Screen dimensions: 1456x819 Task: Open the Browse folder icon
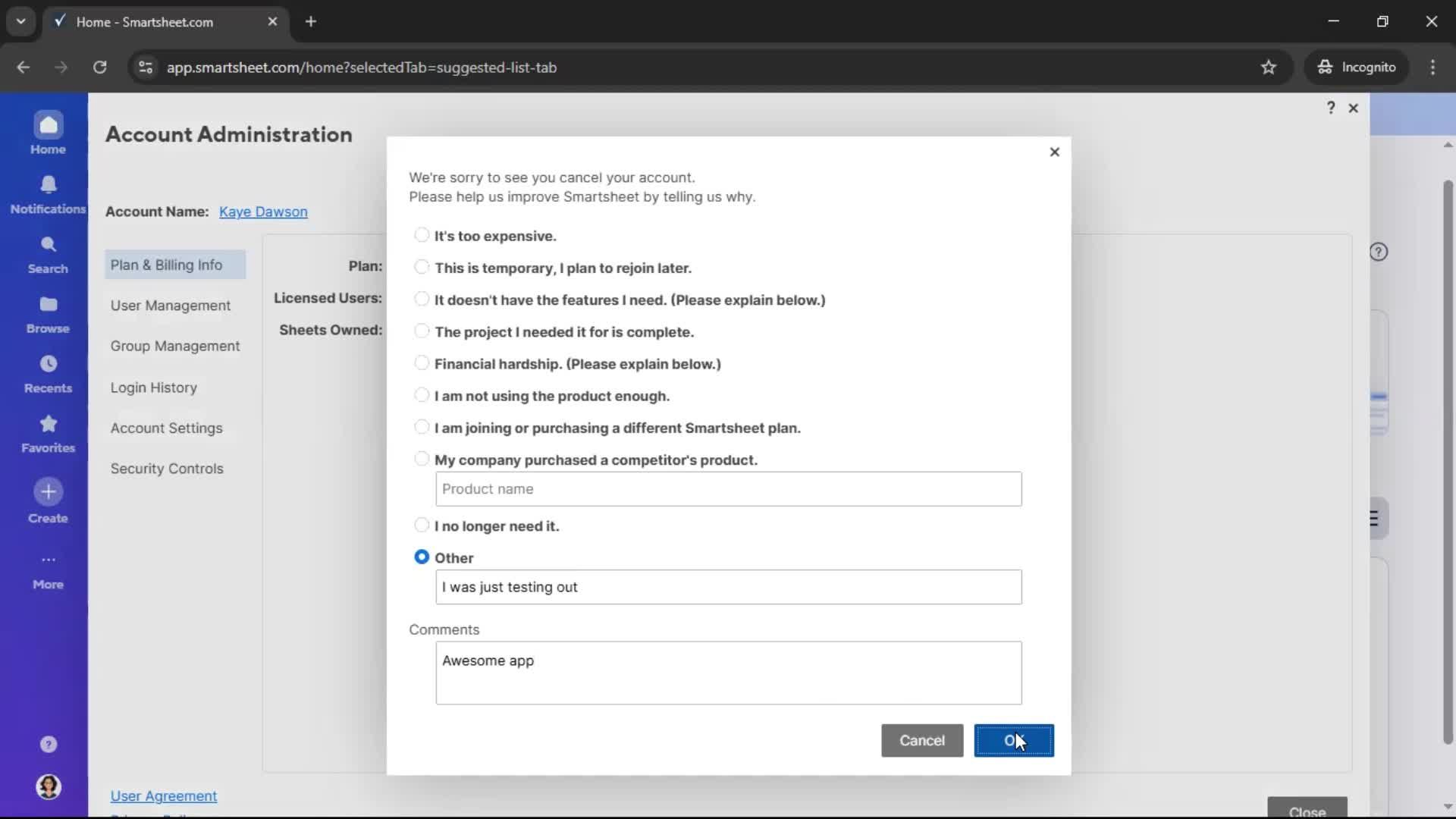coord(48,305)
